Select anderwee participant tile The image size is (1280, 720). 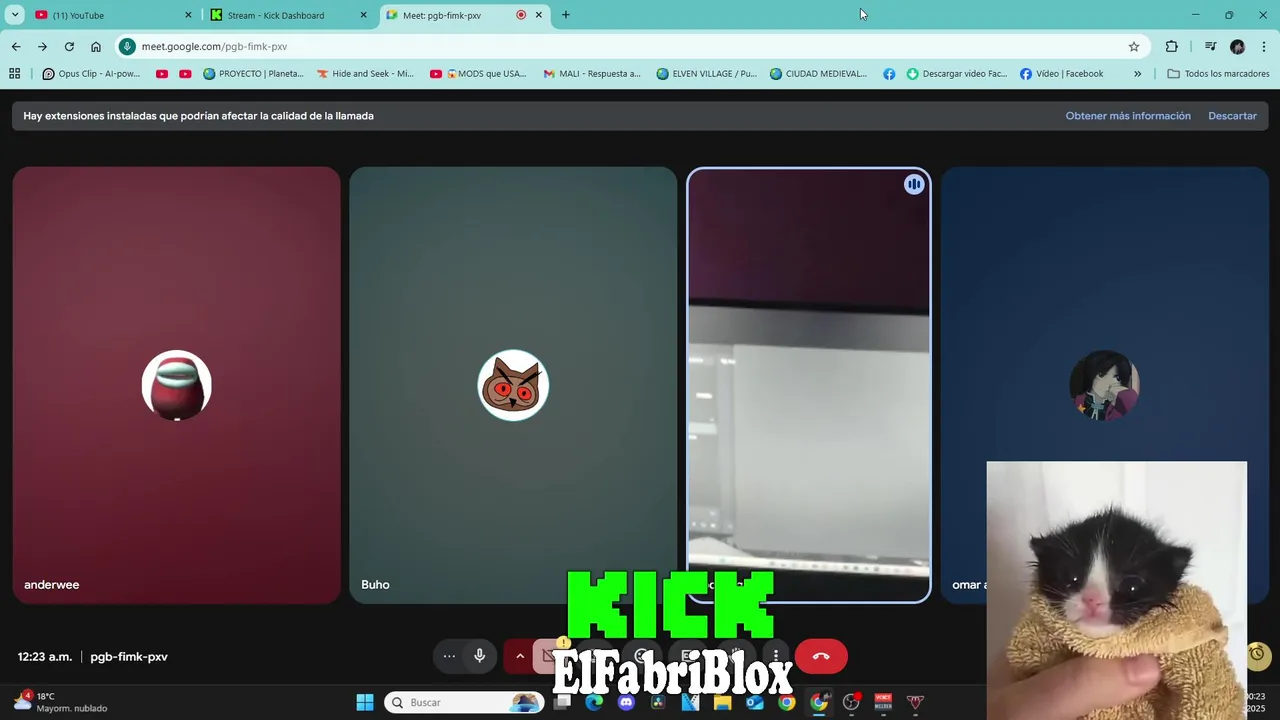coord(177,385)
